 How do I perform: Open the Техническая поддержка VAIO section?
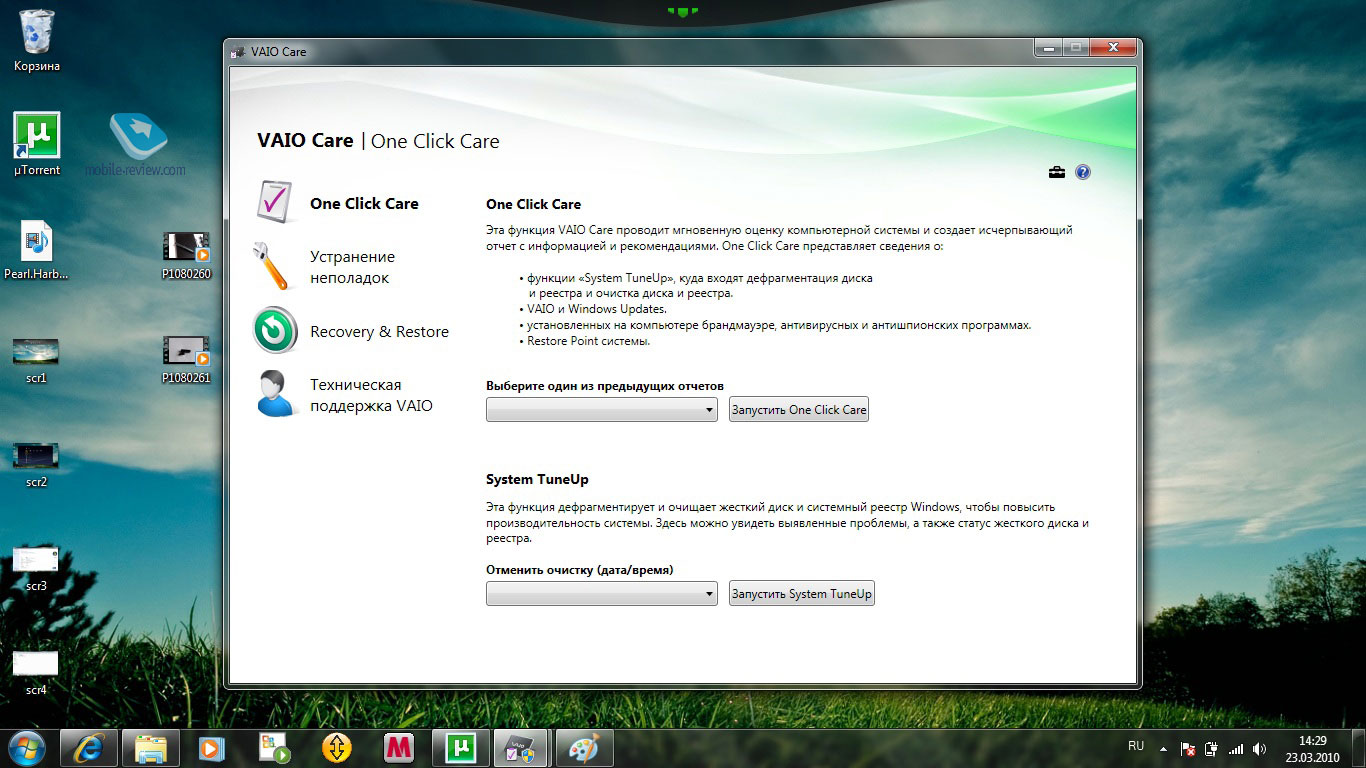[x=371, y=395]
